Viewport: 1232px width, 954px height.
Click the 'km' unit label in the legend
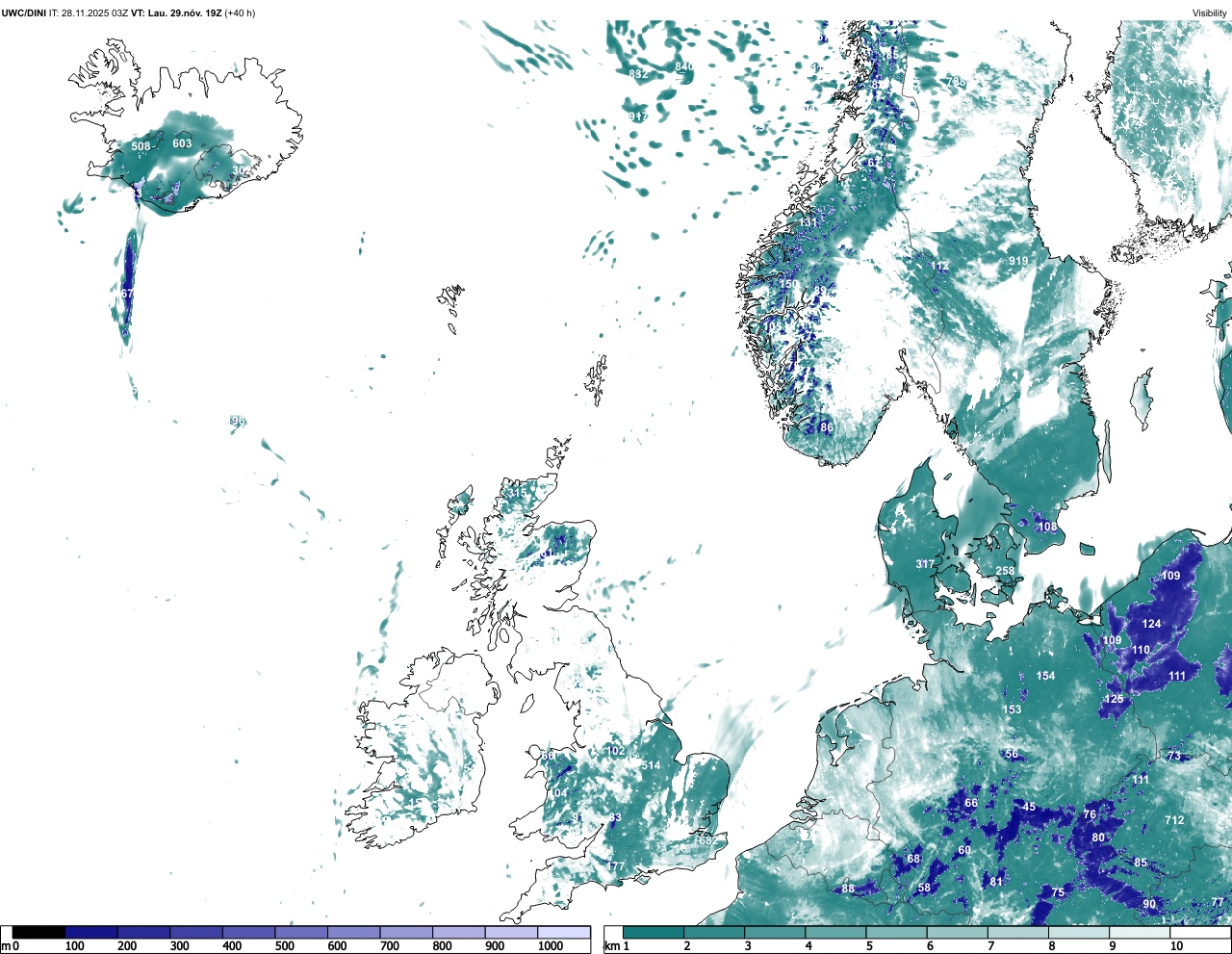(611, 946)
